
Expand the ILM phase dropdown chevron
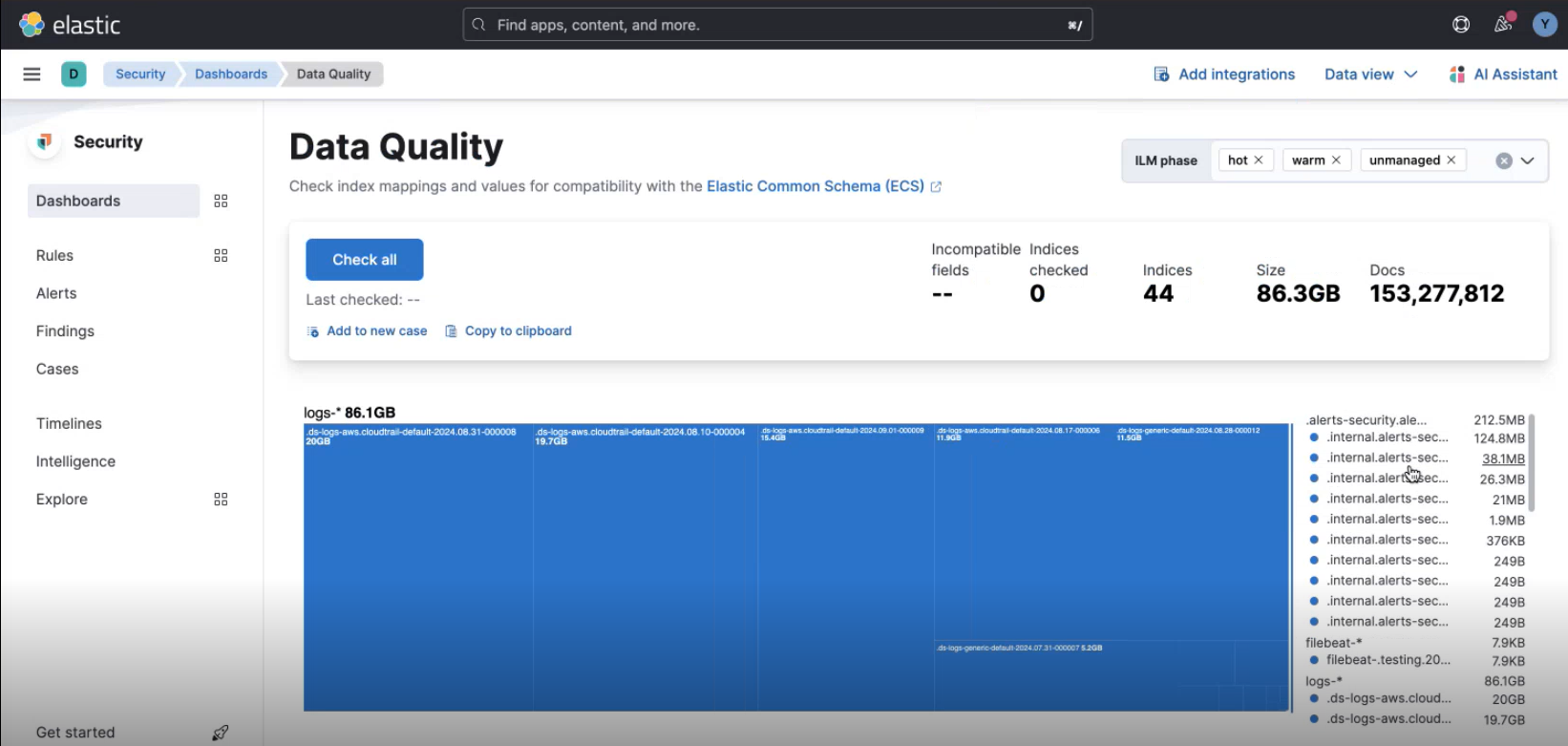pos(1528,160)
